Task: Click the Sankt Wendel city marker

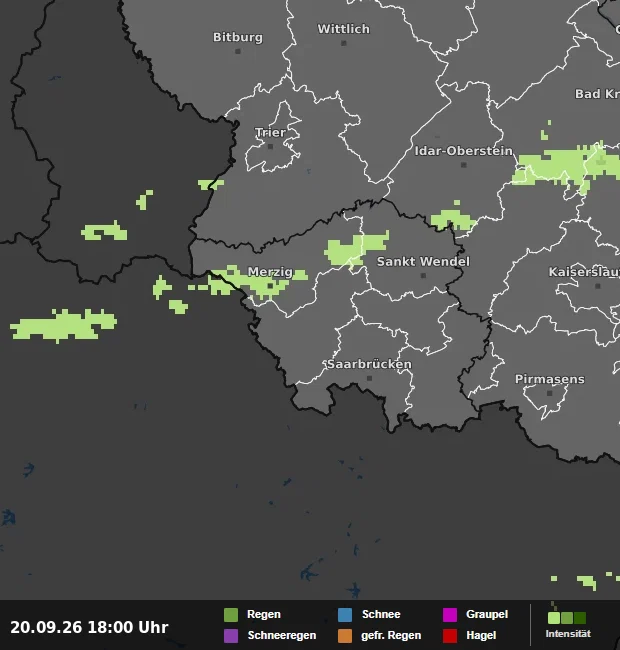Action: [x=423, y=275]
